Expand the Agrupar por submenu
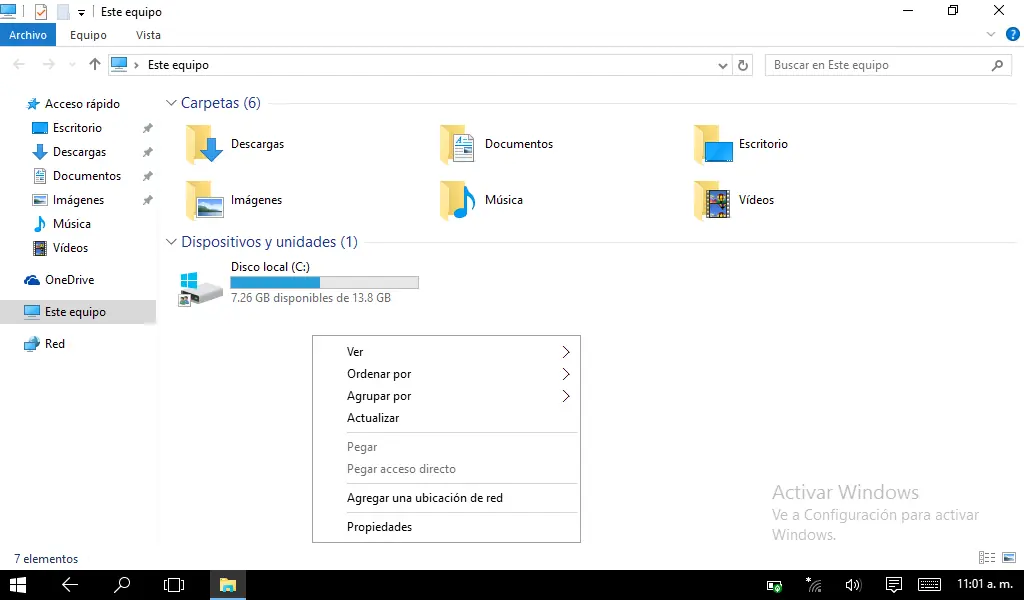The image size is (1024, 600). 447,396
